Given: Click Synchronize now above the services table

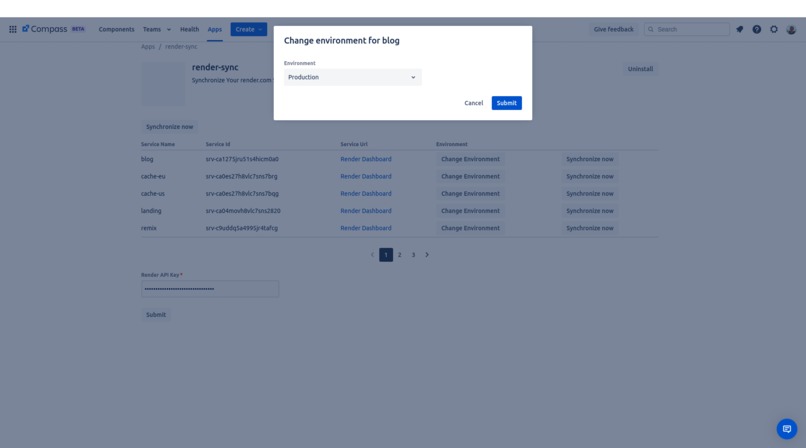Looking at the screenshot, I should coord(169,126).
